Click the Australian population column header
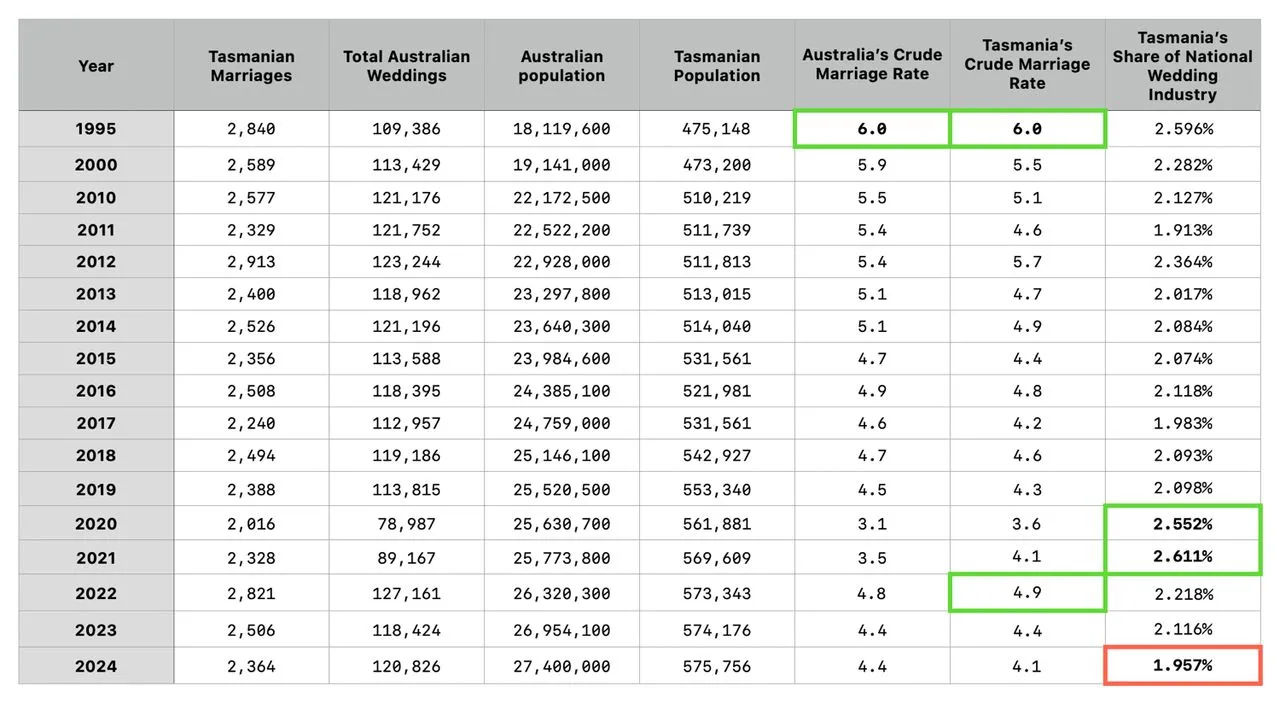 (x=562, y=66)
